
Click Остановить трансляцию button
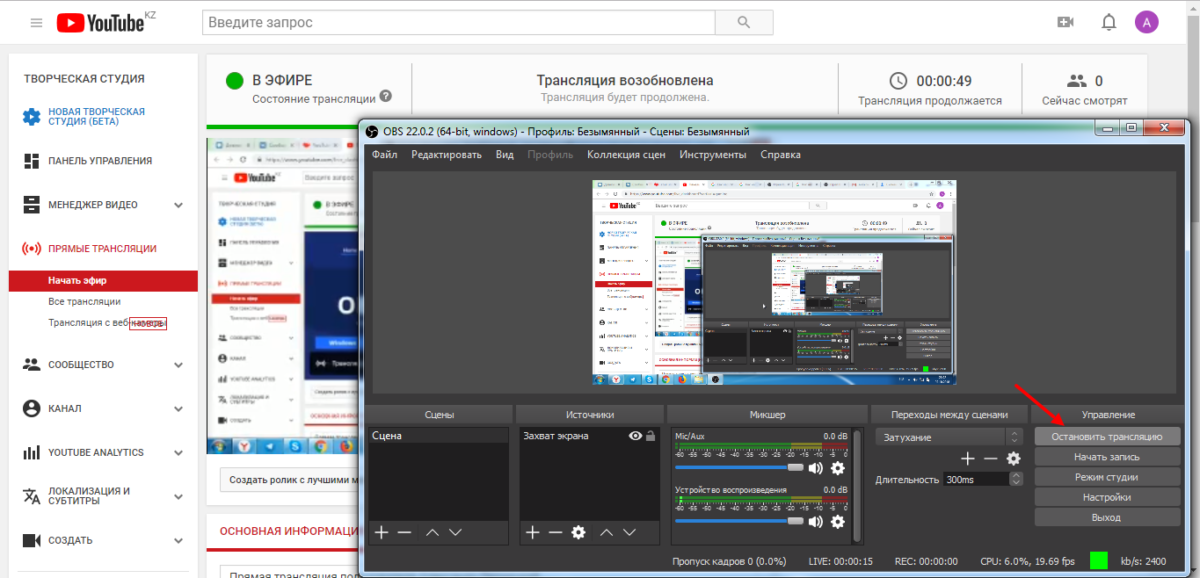(x=1107, y=437)
